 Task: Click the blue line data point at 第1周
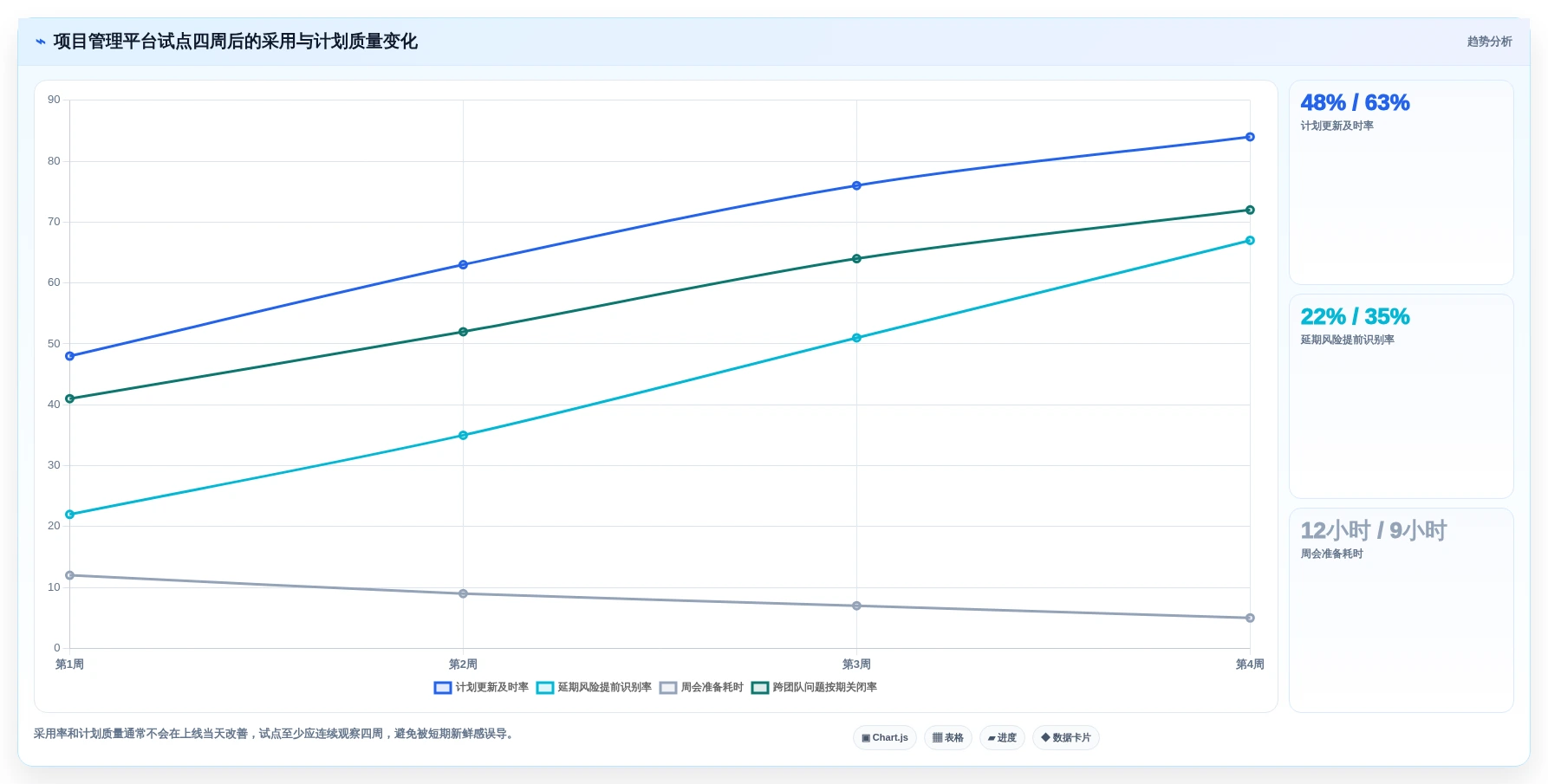pos(70,356)
